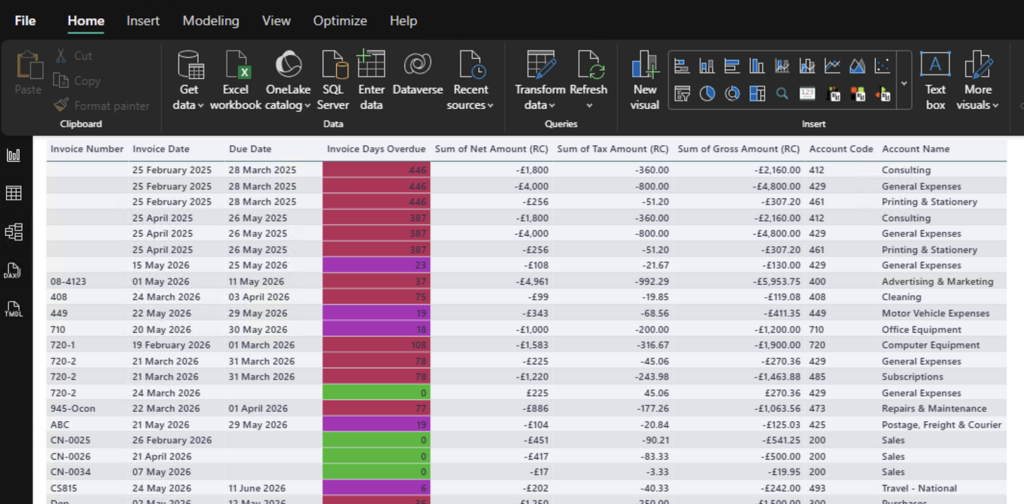Insert a clustered column chart visual
The height and width of the screenshot is (504, 1024).
click(757, 66)
